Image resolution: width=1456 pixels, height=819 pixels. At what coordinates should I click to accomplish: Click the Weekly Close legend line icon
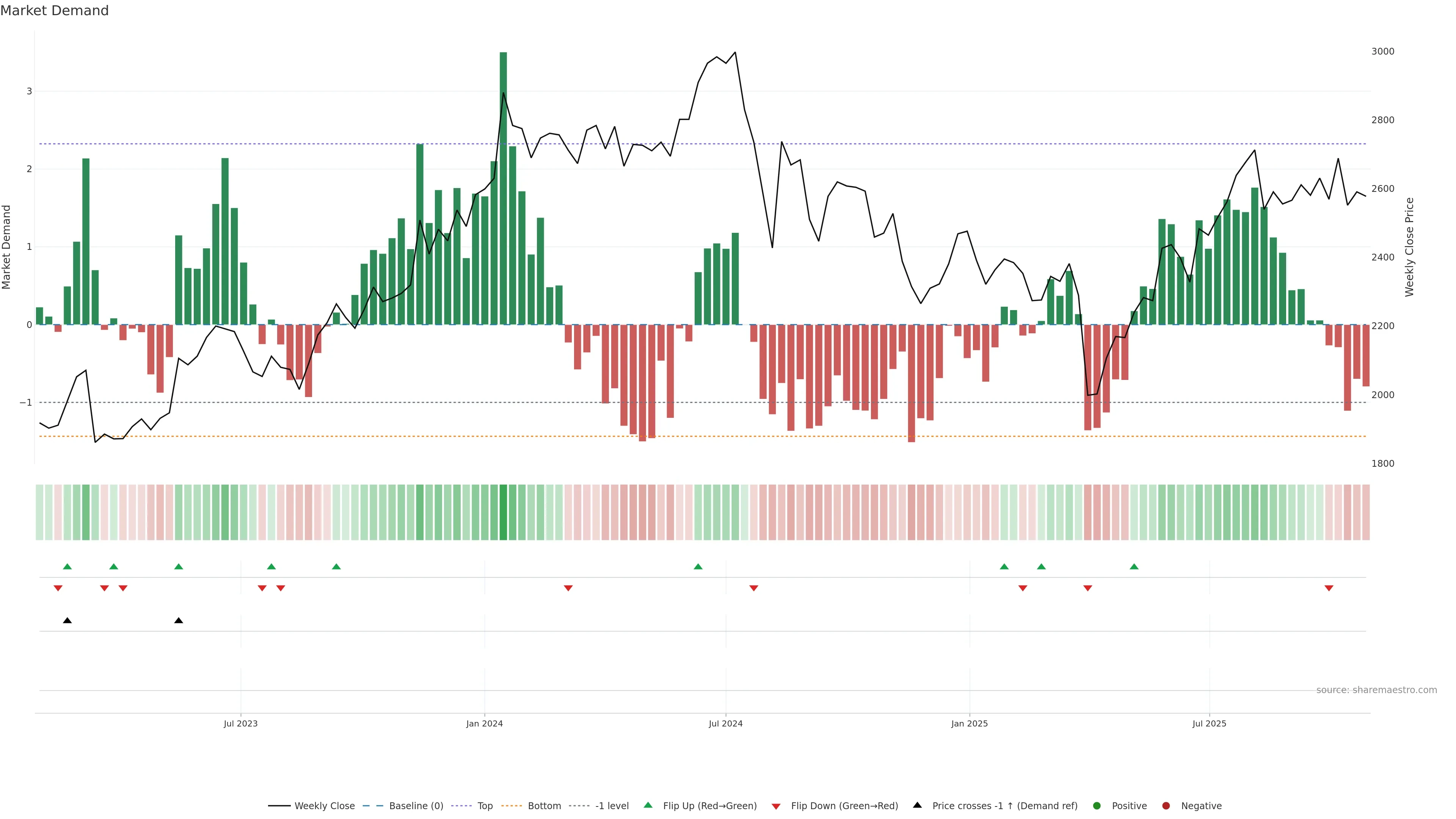279,806
